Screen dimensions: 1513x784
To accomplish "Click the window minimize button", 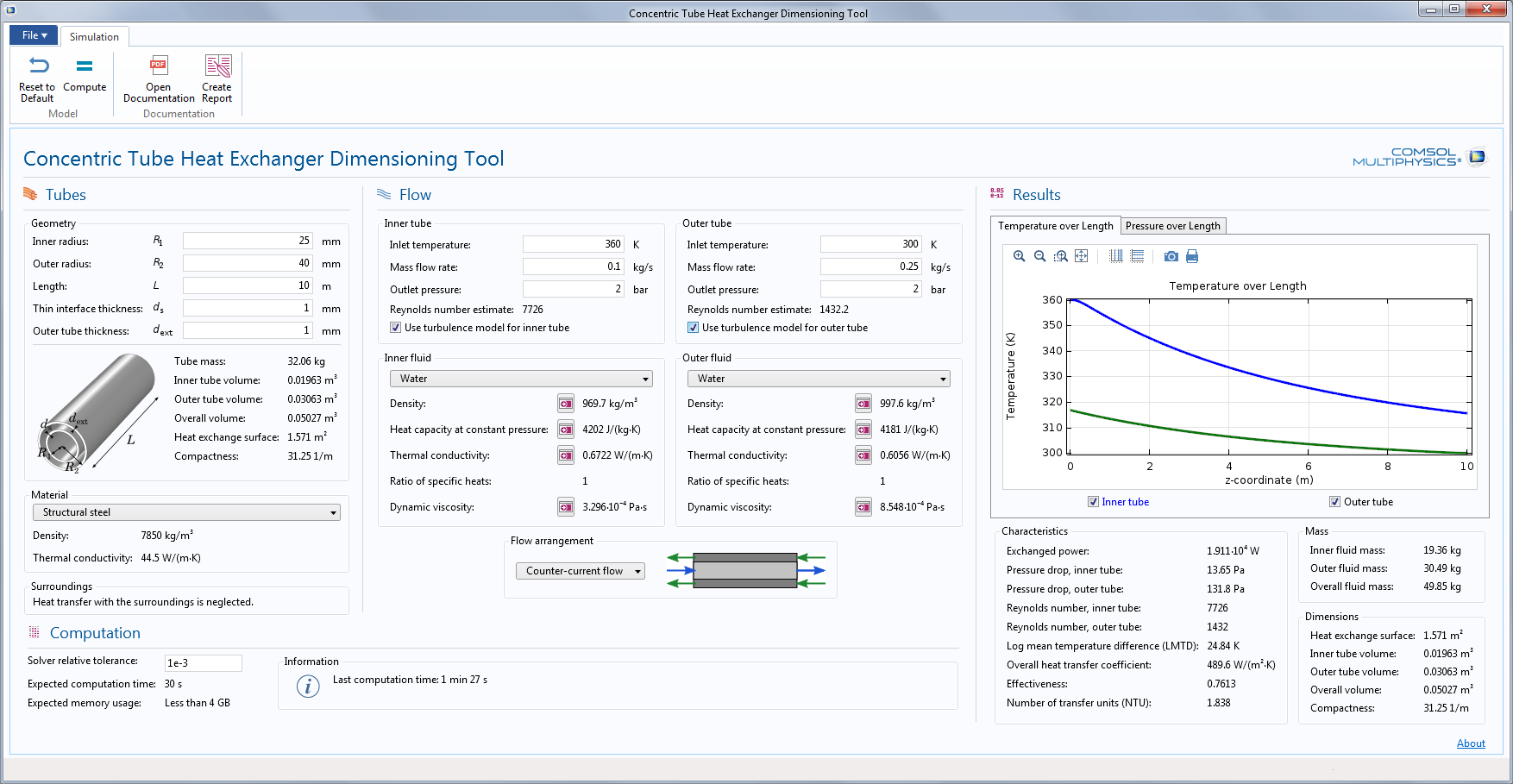I will point(1431,9).
